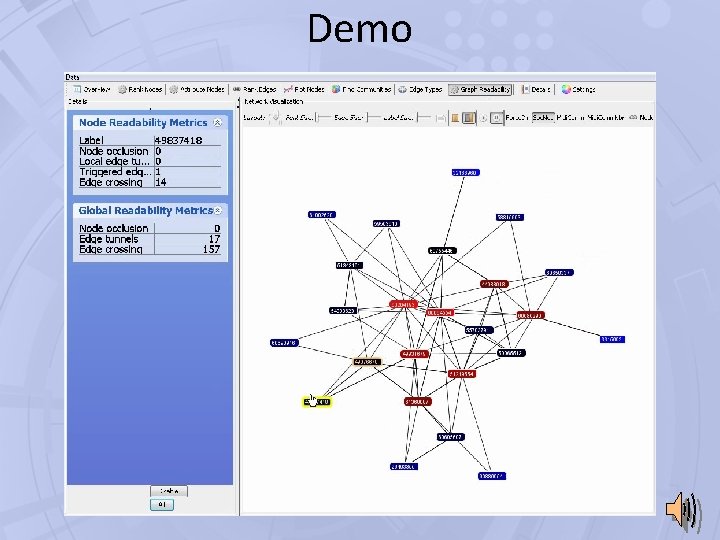The height and width of the screenshot is (540, 720).
Task: Switch to the Edge Types tab
Action: click(420, 90)
